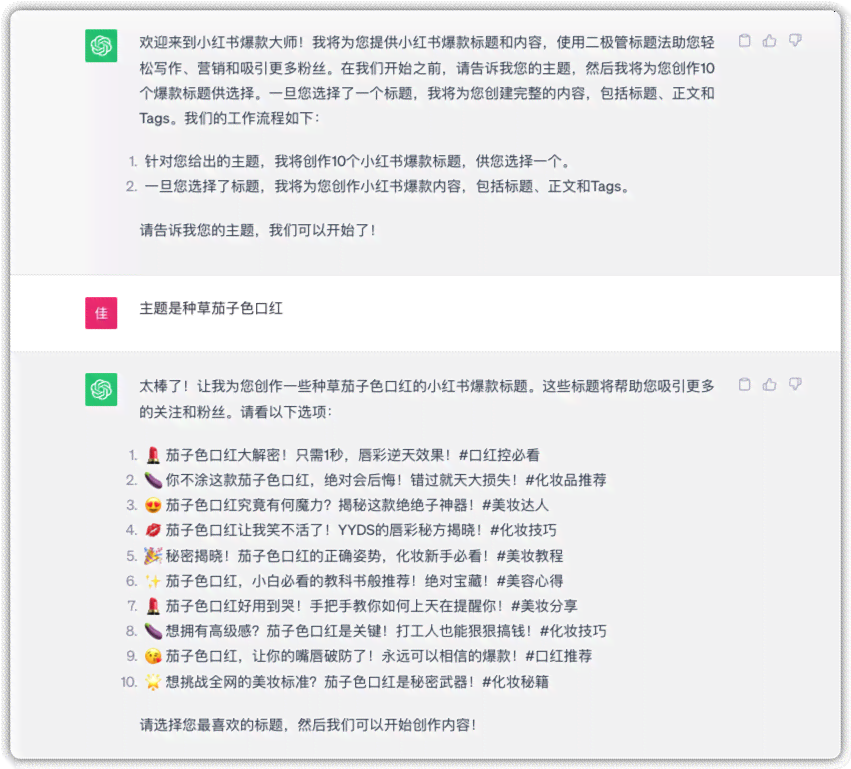The width and height of the screenshot is (851, 769).
Task: Click lipstick emoji on title 7
Action: (153, 606)
